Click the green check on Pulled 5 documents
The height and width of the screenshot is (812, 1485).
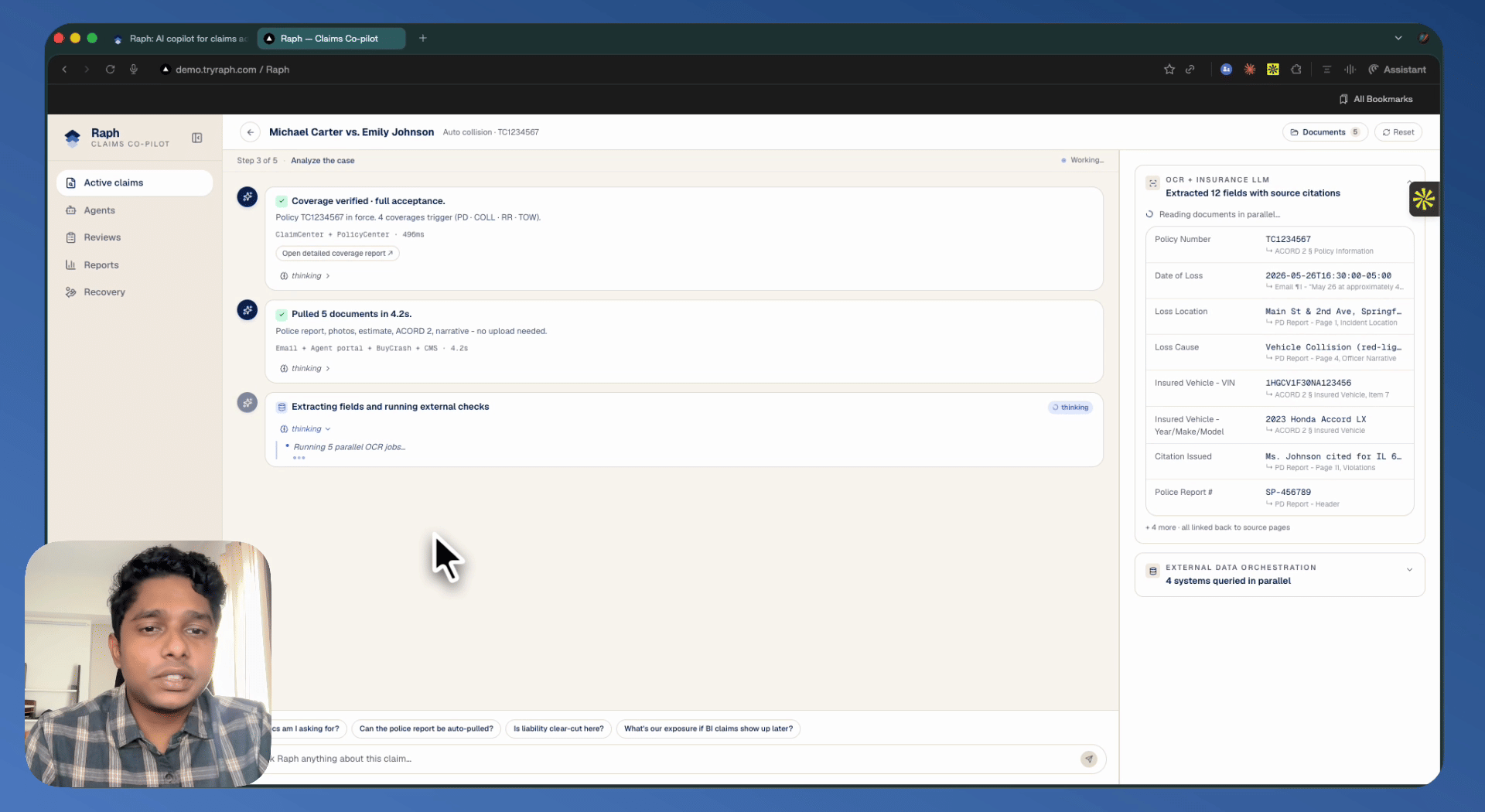(282, 314)
